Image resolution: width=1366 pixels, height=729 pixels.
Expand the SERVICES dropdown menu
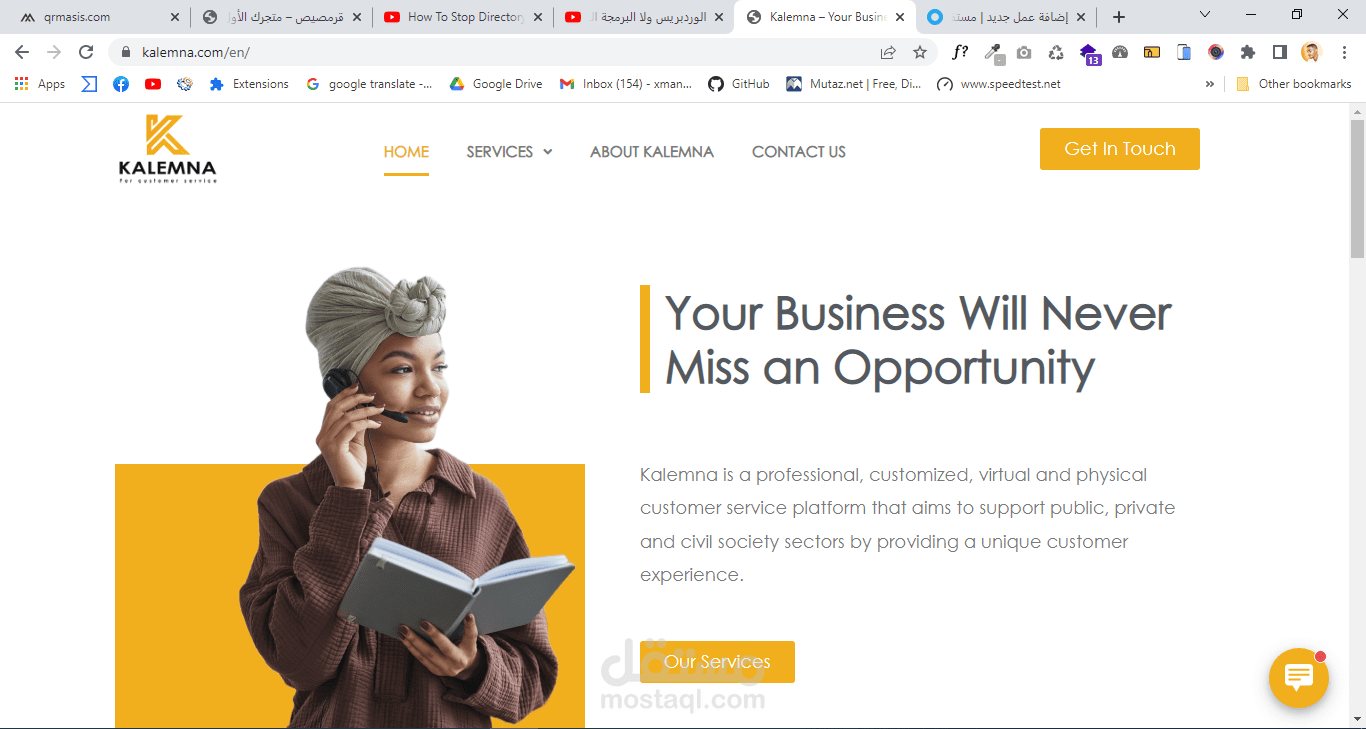click(509, 152)
